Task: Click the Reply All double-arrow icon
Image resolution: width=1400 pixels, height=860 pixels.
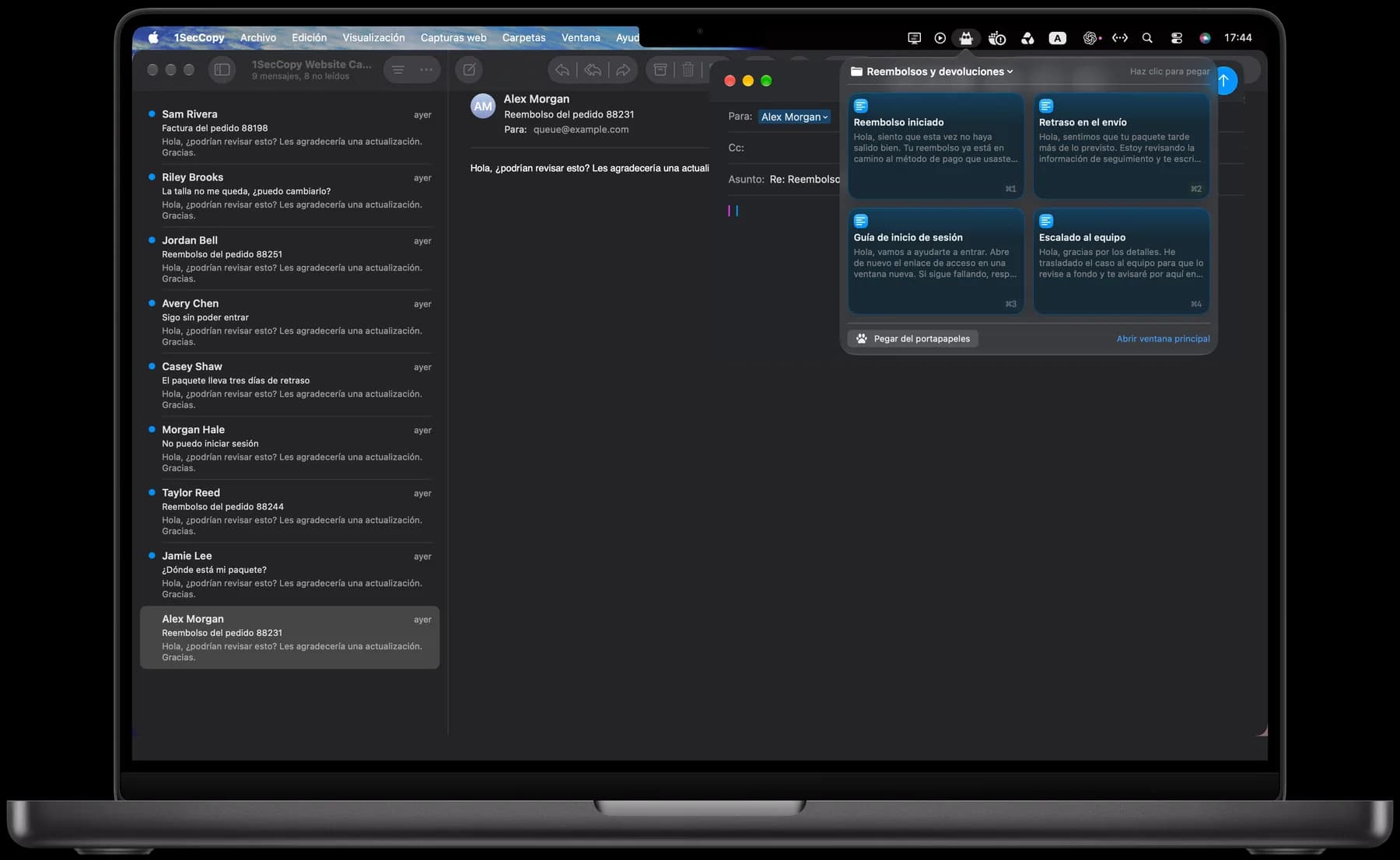Action: tap(593, 70)
